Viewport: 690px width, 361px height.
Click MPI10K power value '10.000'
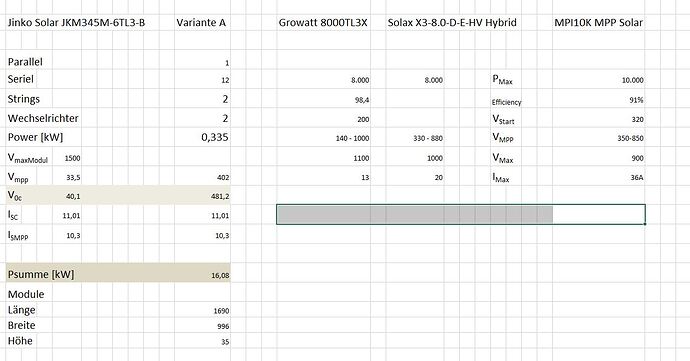[x=632, y=80]
